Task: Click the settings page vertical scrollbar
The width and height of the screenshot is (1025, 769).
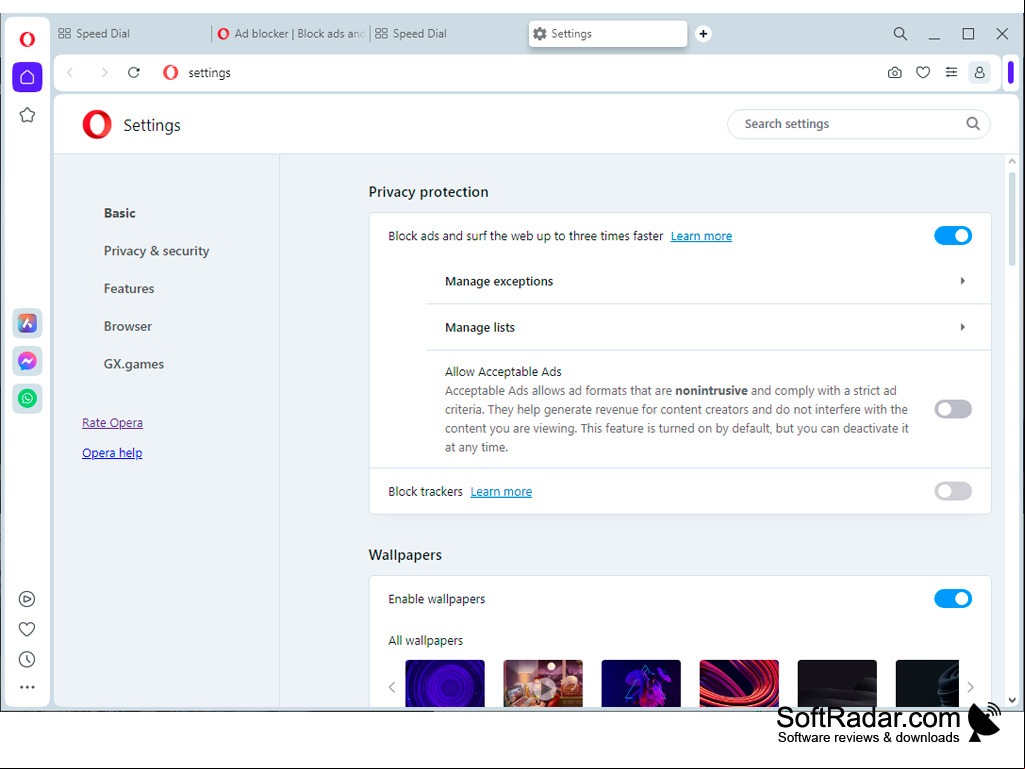Action: click(1012, 218)
